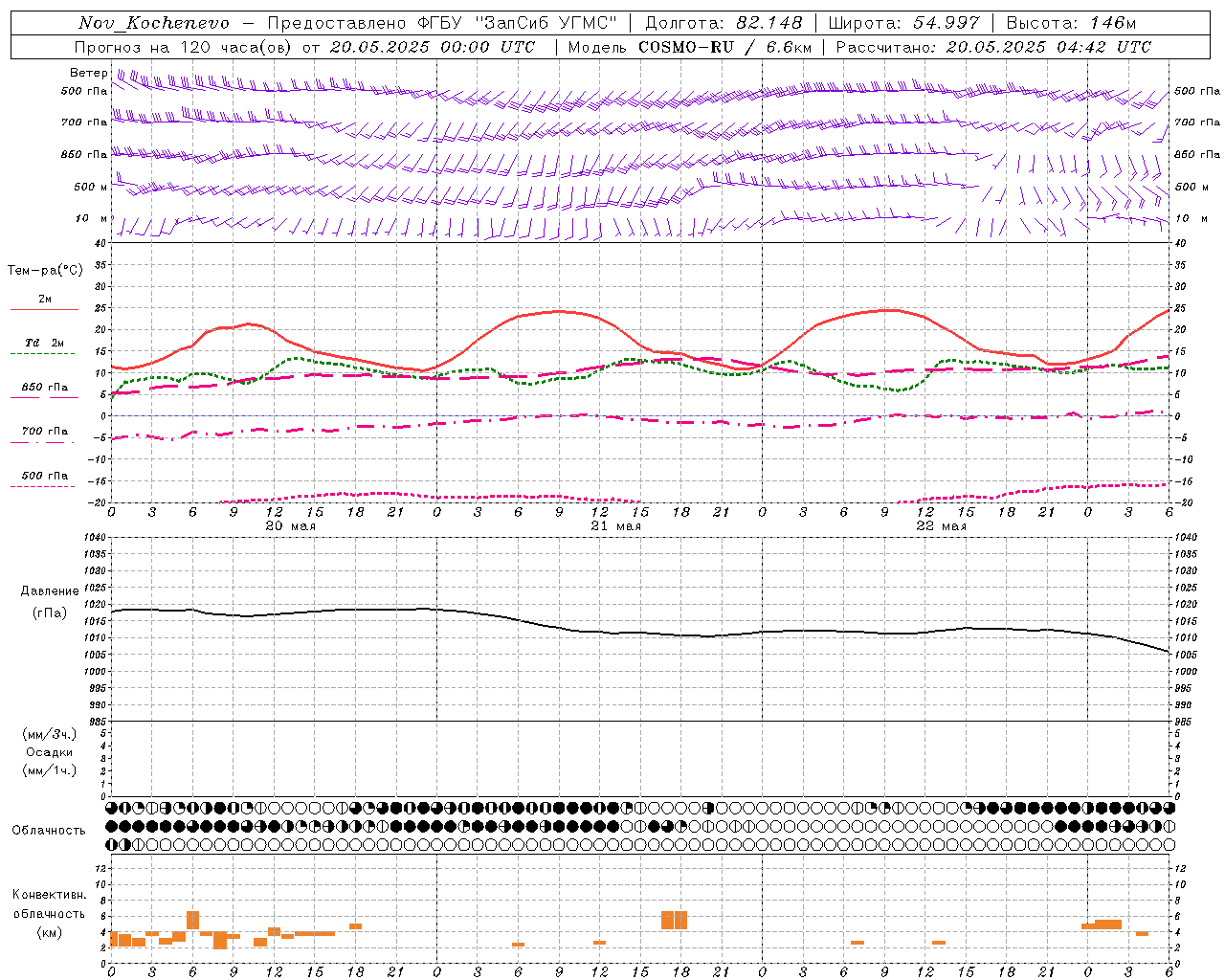Screen dimensions: 1225x980
Task: Click the '700 гПа' temperature legend entry
Action: point(45,432)
